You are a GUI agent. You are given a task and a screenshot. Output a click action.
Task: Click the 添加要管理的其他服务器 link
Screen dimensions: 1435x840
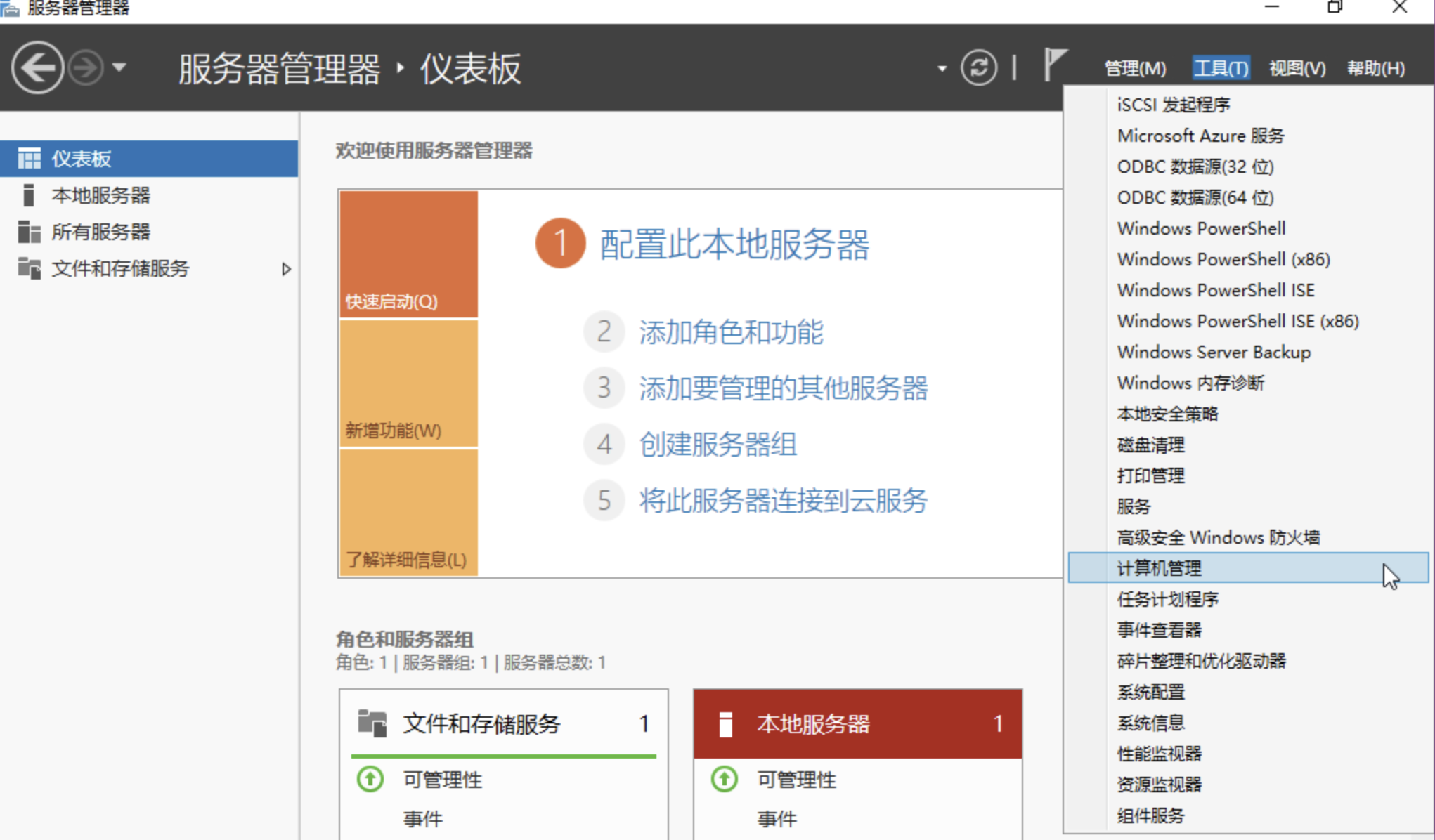point(784,388)
